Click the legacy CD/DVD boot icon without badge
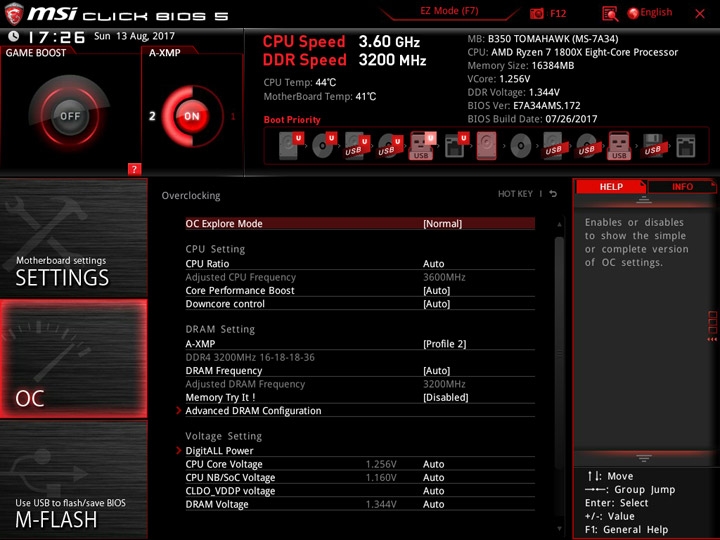This screenshot has width=720, height=540. pos(521,146)
